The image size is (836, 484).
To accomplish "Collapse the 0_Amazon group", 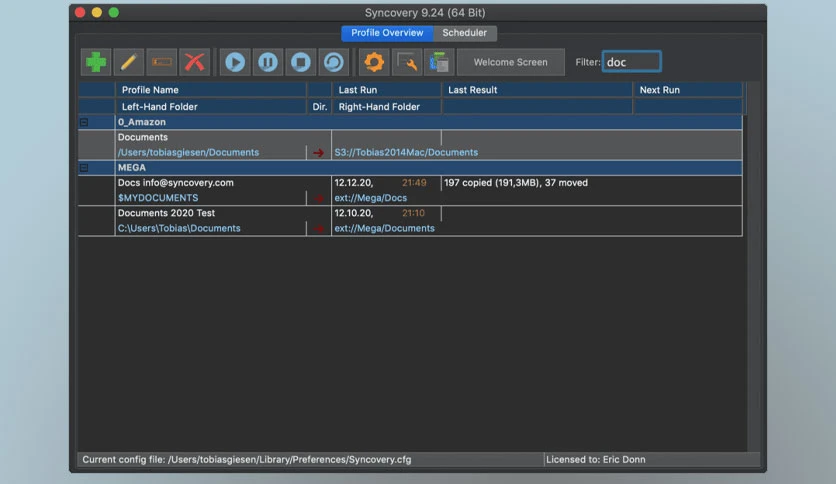I will 84,122.
